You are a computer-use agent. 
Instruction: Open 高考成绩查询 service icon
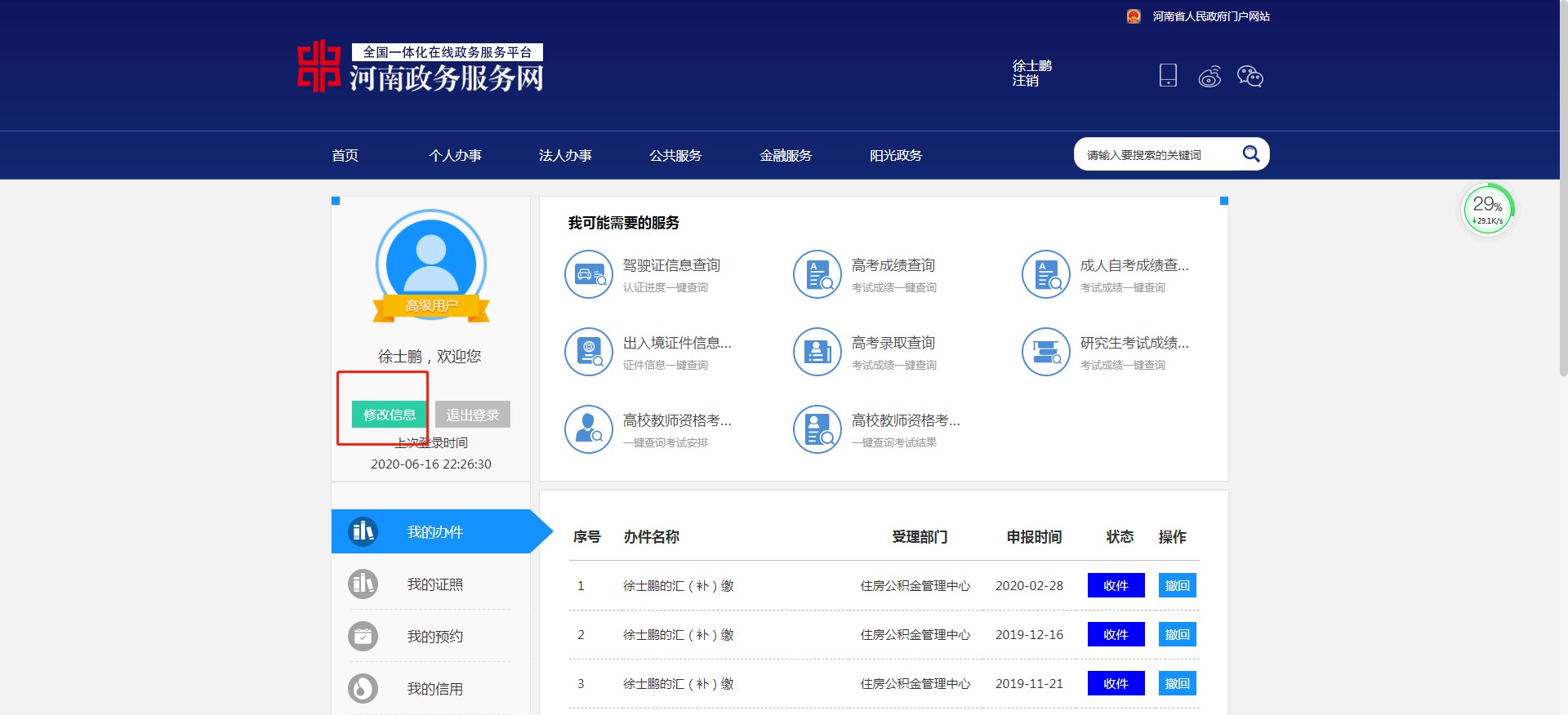coord(817,275)
